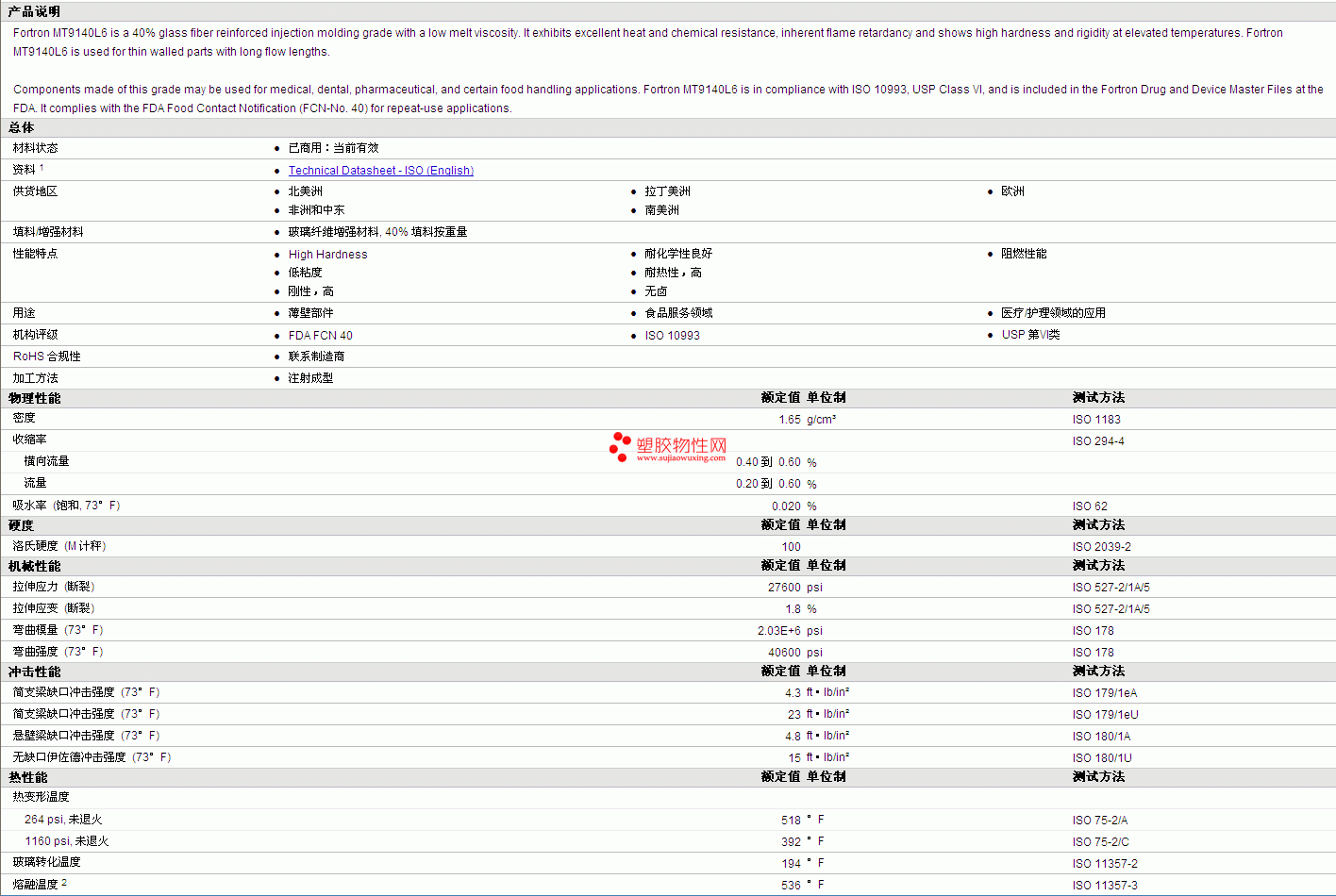Select the 供货地区 row label
The height and width of the screenshot is (896, 1336).
[35, 191]
